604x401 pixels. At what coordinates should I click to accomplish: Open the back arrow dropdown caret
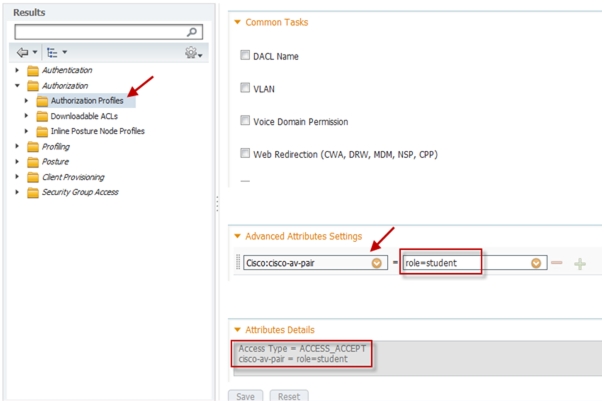[x=35, y=52]
